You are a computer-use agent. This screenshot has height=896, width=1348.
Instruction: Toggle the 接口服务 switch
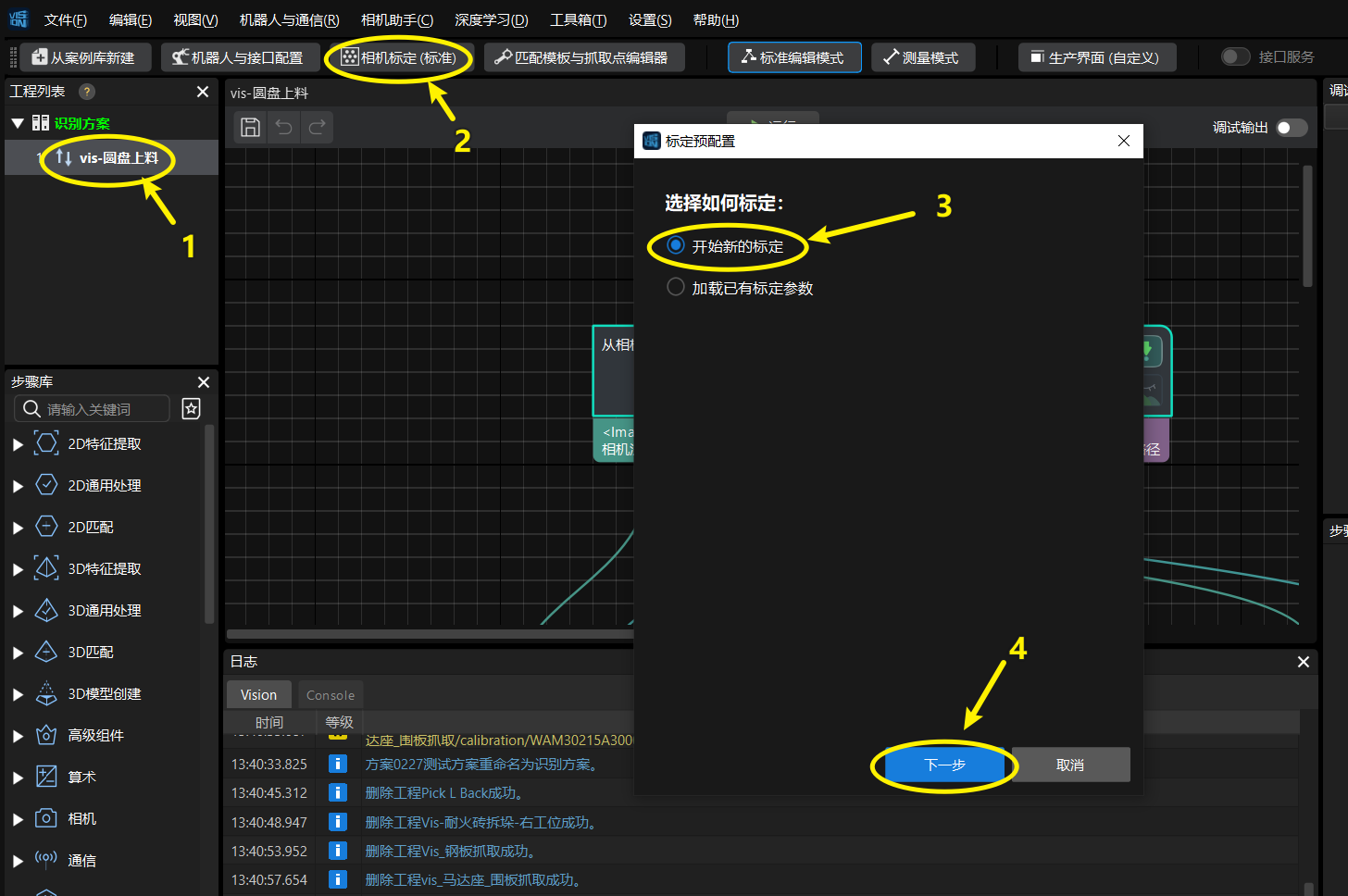1236,57
